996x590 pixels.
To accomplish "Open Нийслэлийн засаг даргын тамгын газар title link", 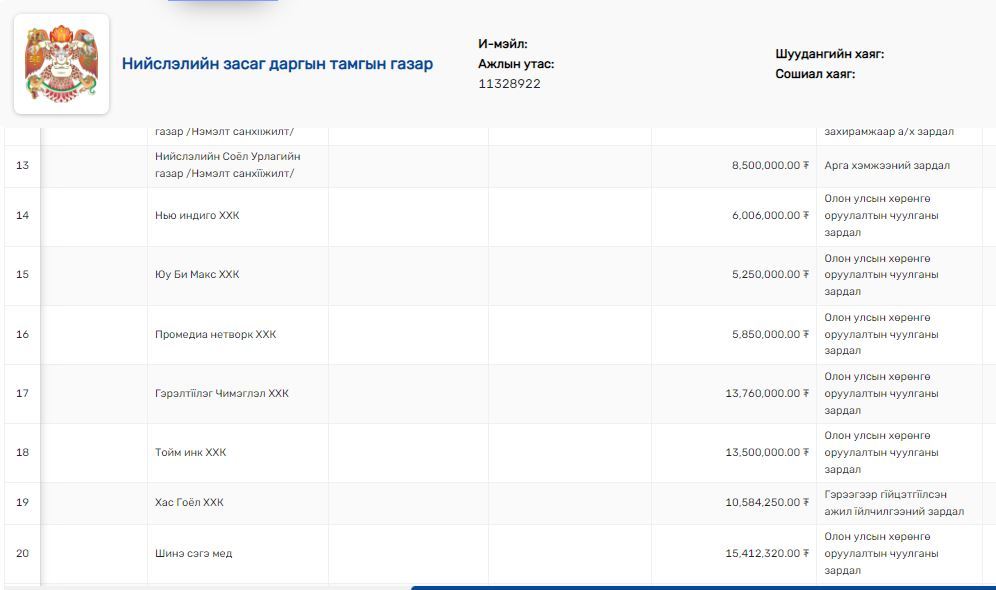I will pos(277,64).
